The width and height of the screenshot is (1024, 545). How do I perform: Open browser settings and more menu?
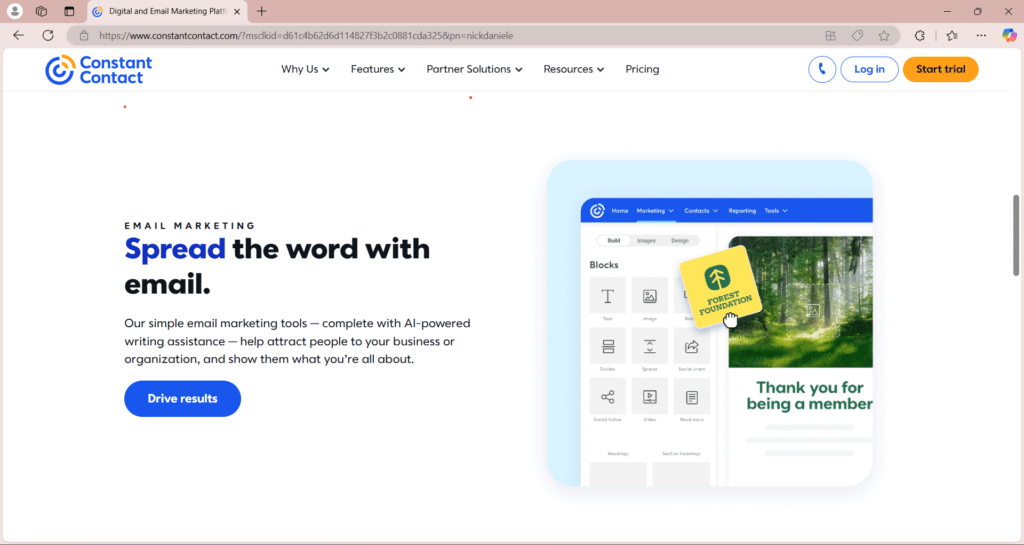pos(981,36)
